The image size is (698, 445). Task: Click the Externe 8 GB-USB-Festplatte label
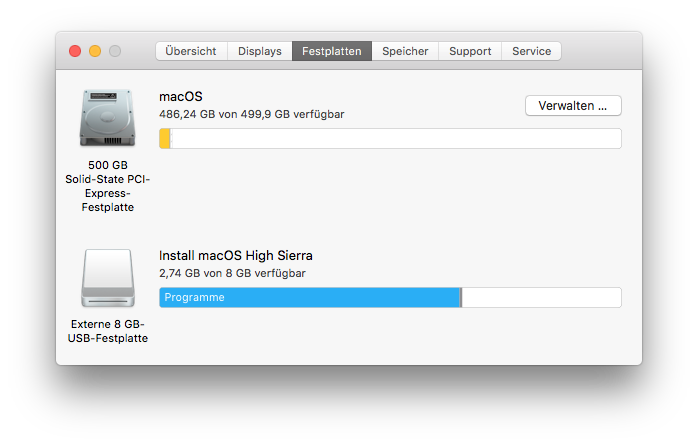pos(109,331)
